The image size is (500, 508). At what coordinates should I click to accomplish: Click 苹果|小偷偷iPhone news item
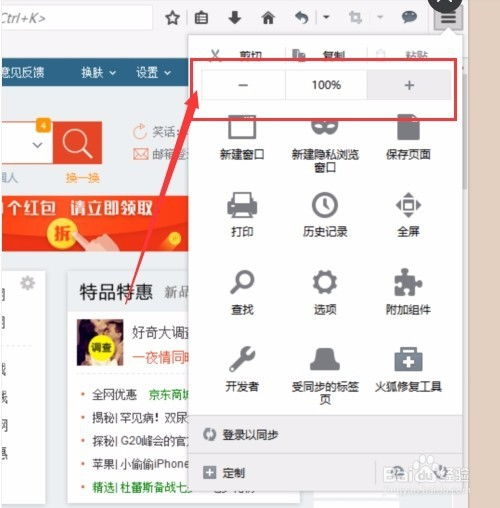(x=140, y=464)
